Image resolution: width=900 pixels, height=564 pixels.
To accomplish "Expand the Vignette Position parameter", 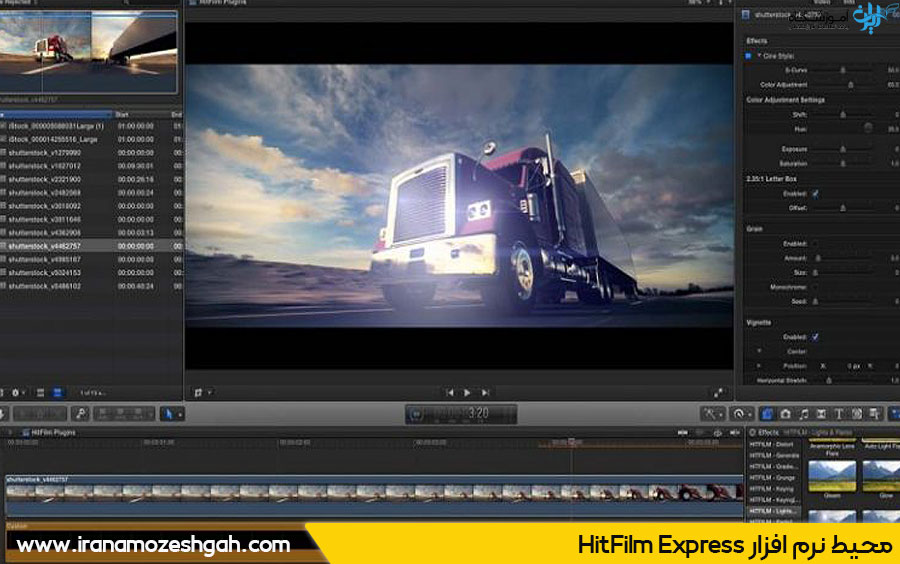I will pos(759,365).
